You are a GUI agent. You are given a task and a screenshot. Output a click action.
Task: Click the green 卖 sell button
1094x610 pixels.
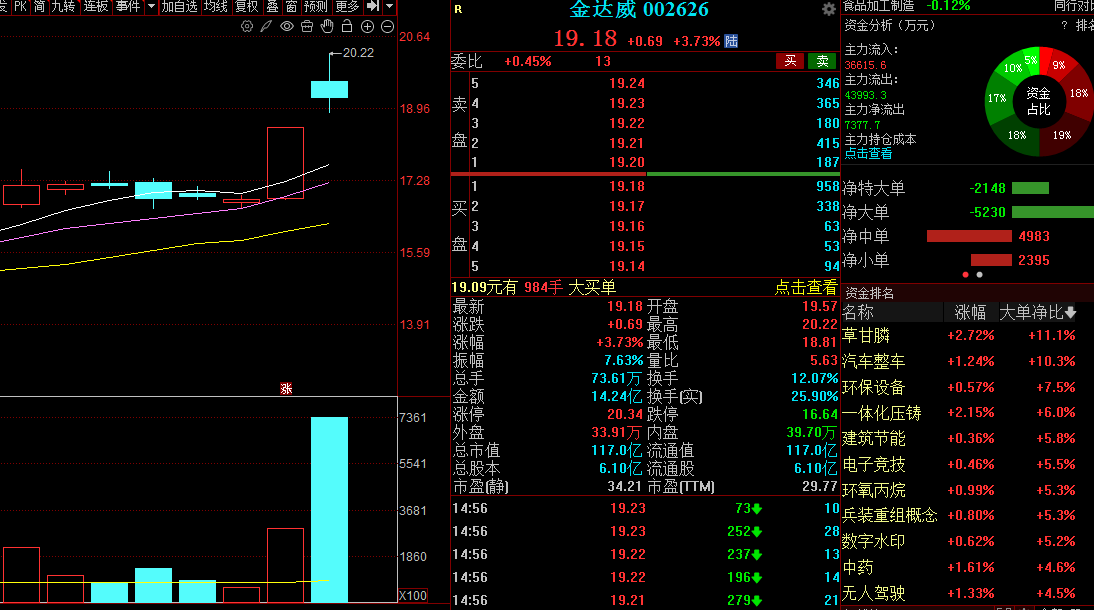coord(823,61)
